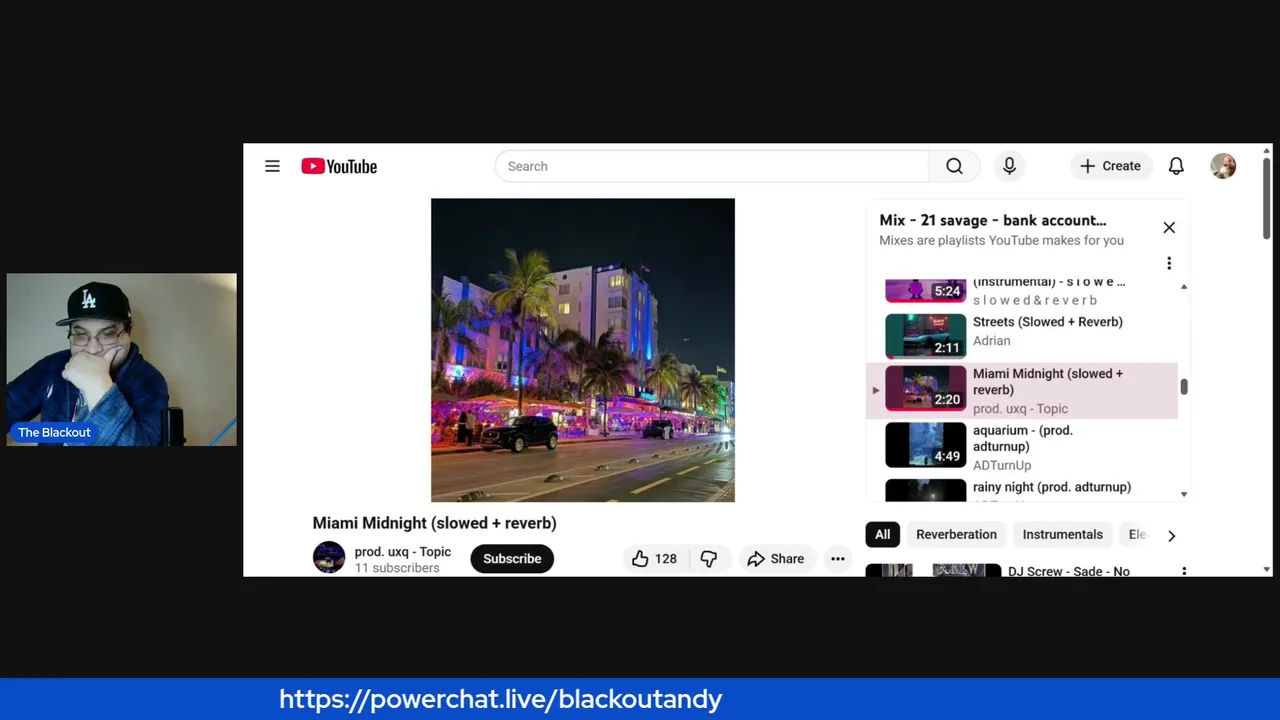1280x720 pixels.
Task: Start voice search with the microphone icon
Action: coord(1009,166)
